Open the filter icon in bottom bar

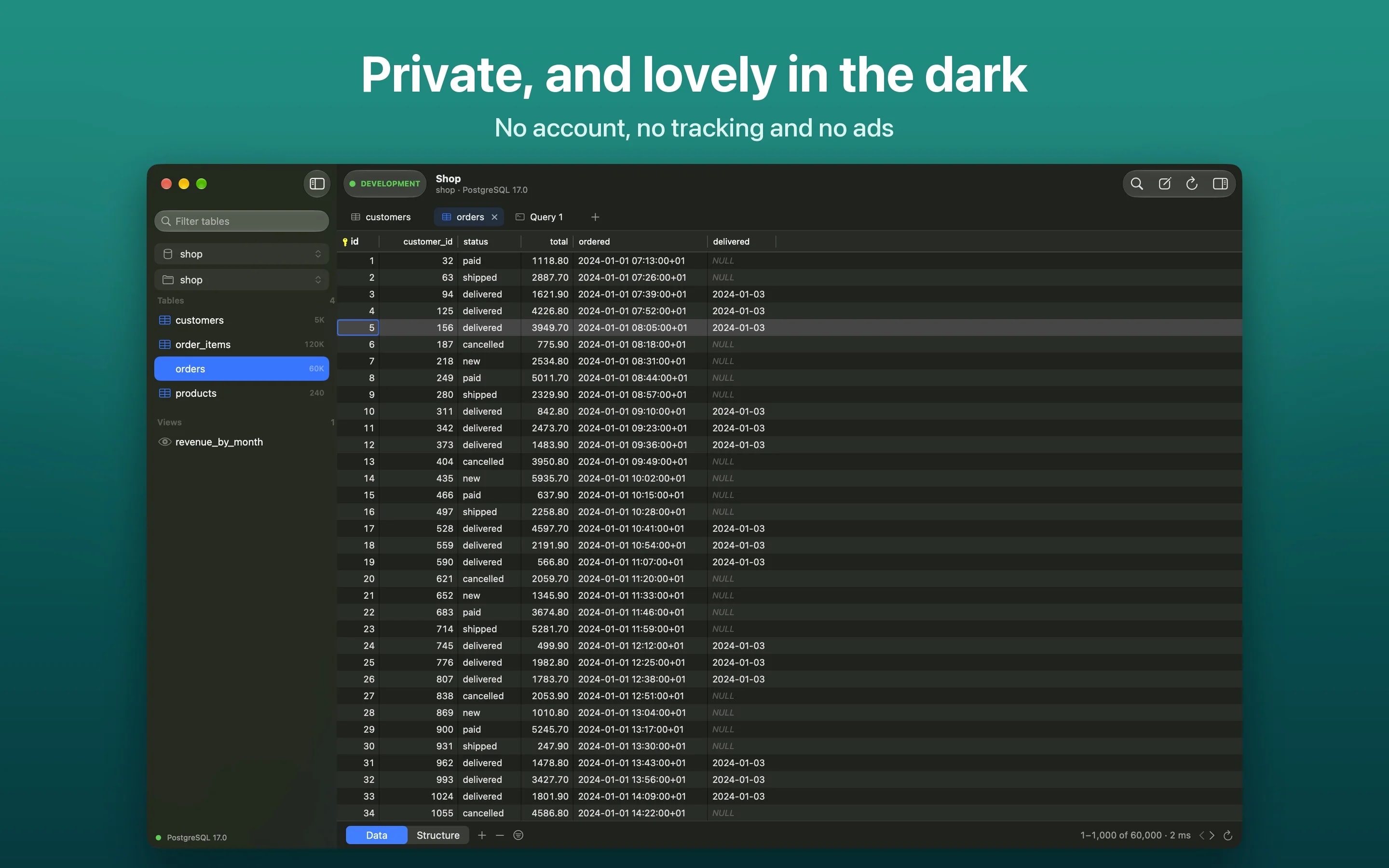click(x=518, y=835)
